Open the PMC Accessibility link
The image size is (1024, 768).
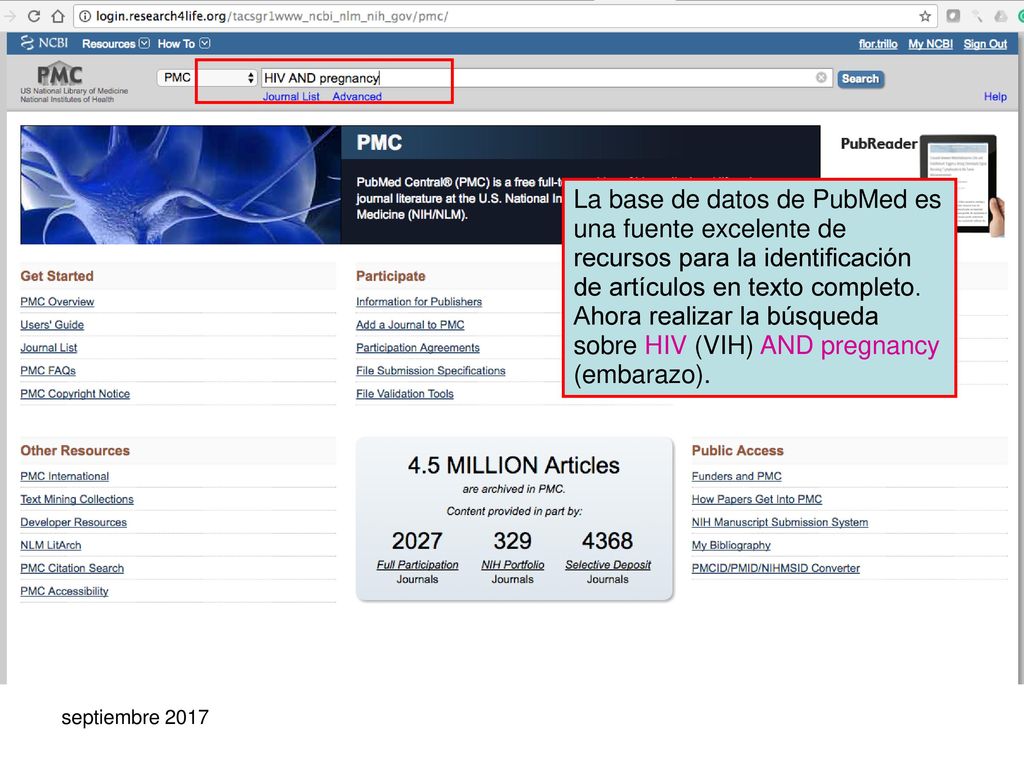click(65, 591)
